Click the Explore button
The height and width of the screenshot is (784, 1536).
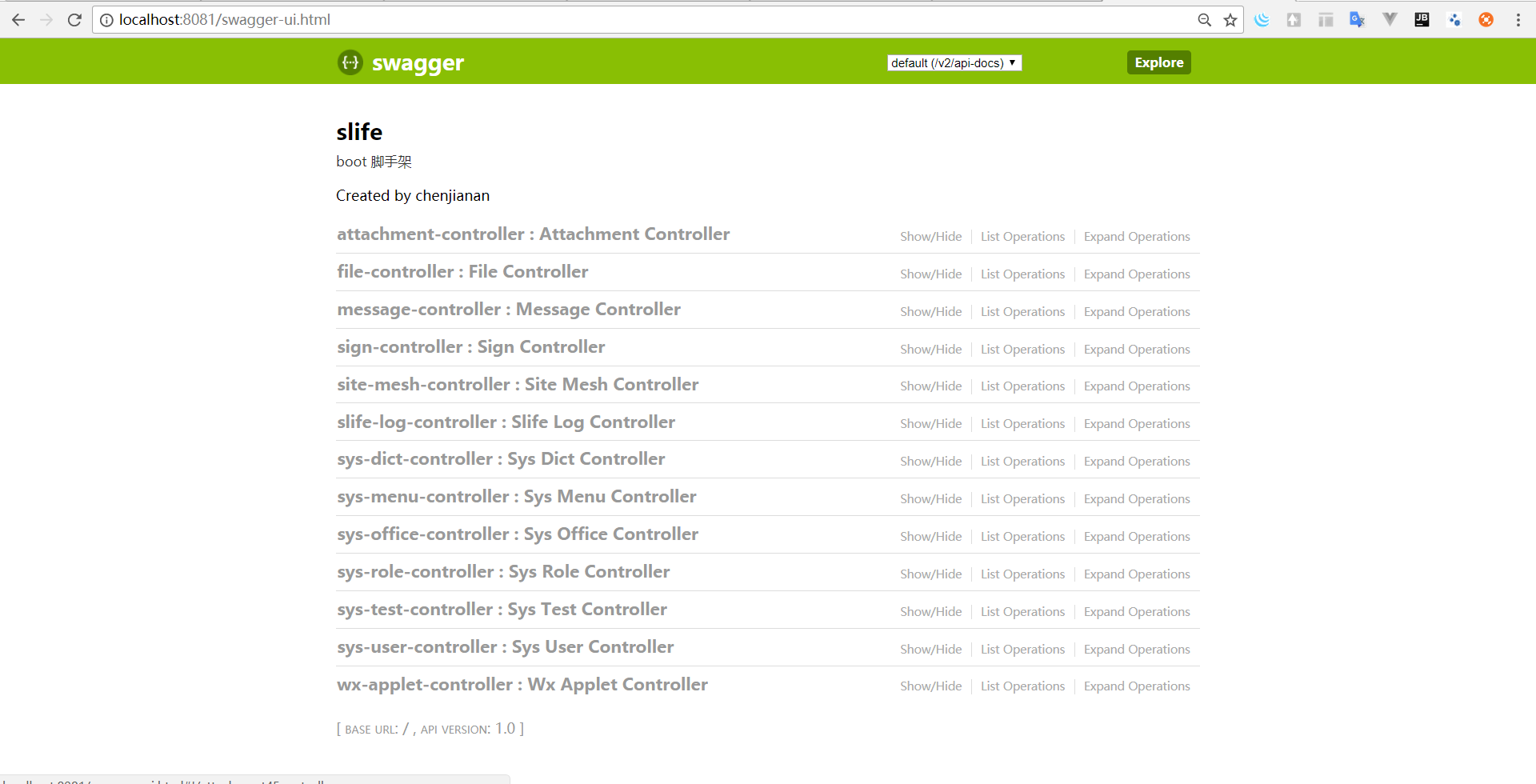(1158, 62)
